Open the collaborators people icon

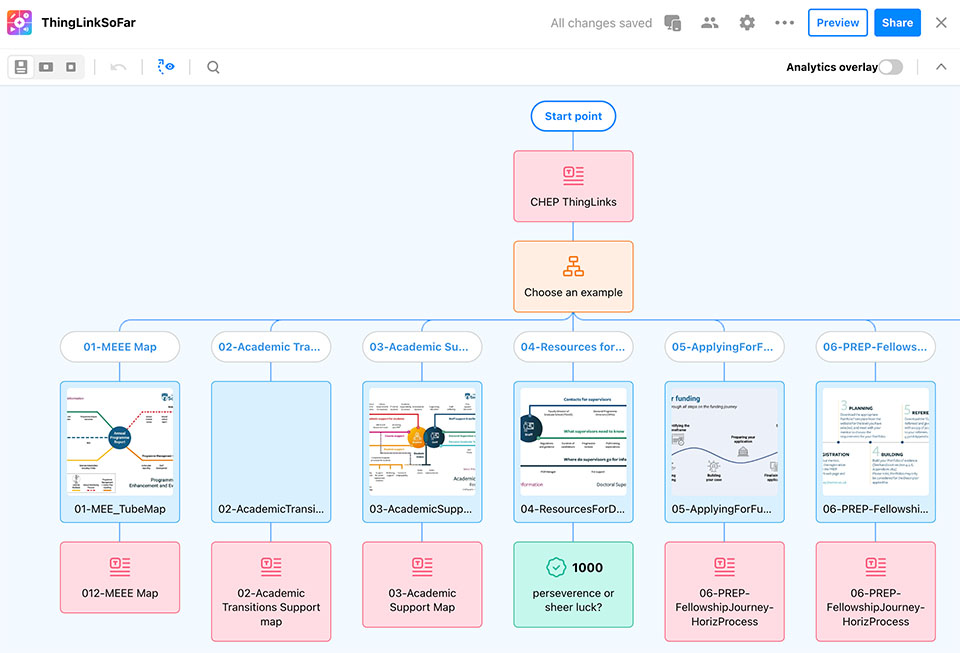(x=710, y=23)
